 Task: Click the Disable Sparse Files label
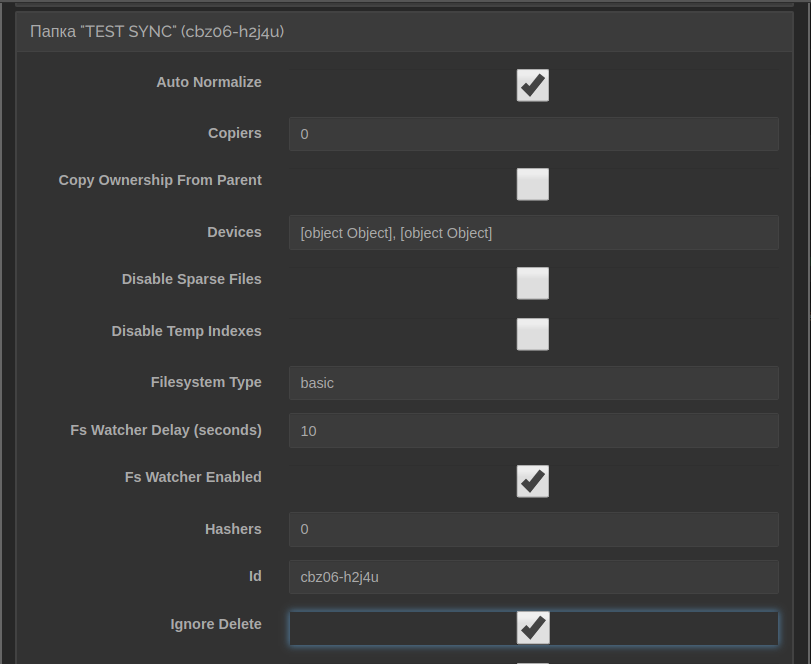[x=192, y=279]
